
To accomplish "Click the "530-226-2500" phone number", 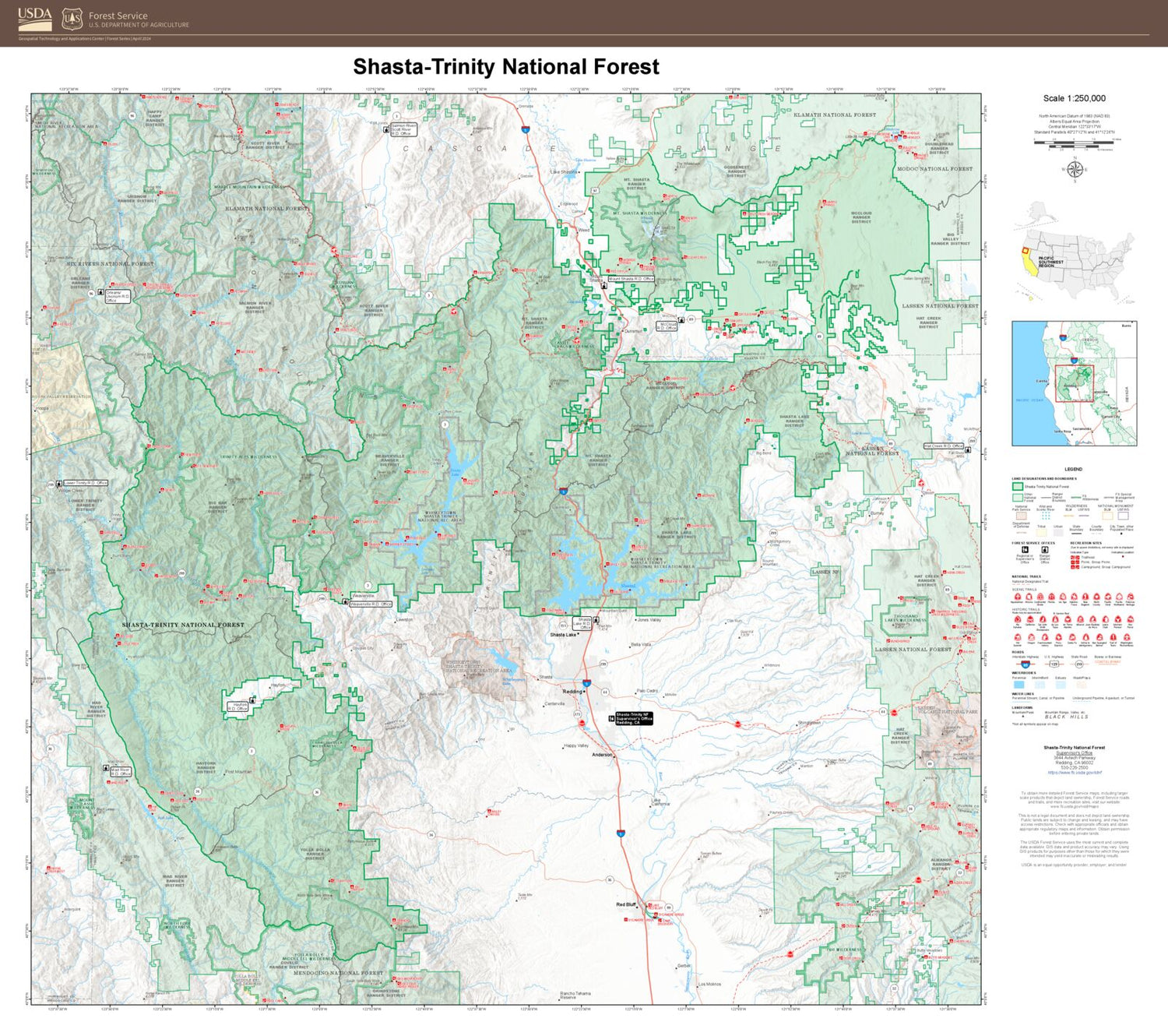I will point(1075,767).
